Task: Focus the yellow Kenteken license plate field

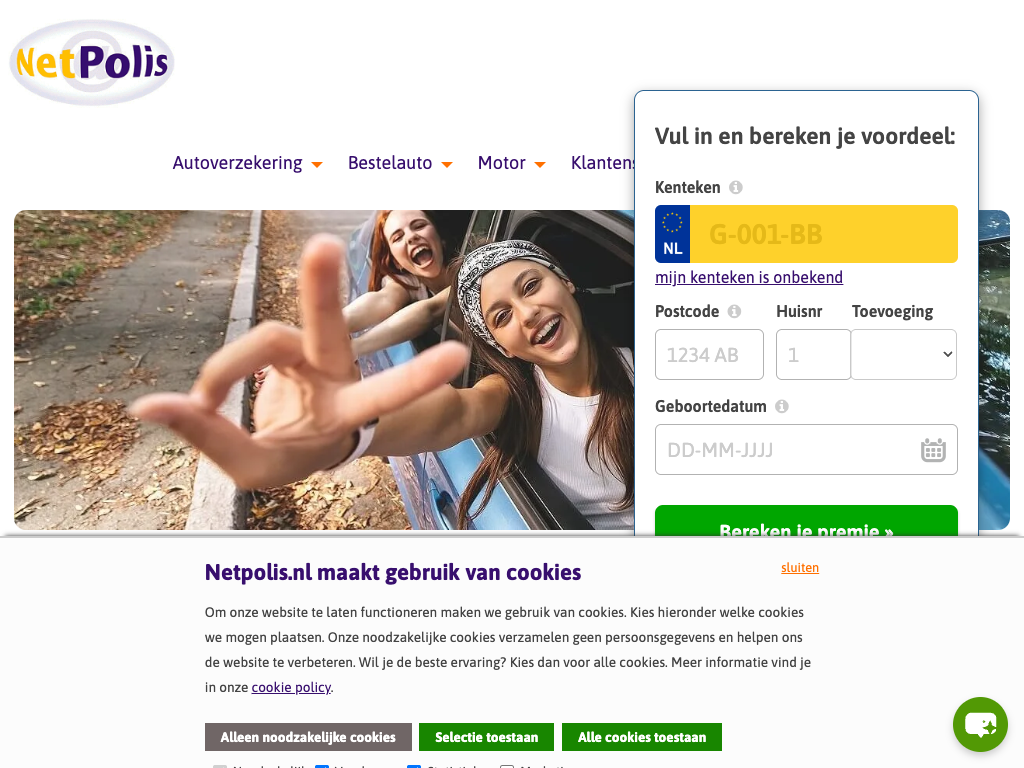Action: [x=824, y=234]
